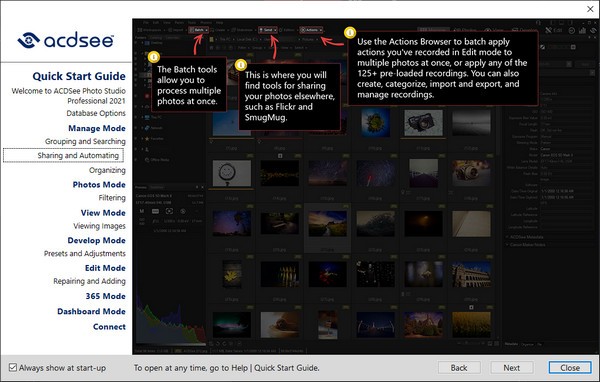Click the camera sketch thumbnail
The image size is (600, 382).
[x=423, y=122]
